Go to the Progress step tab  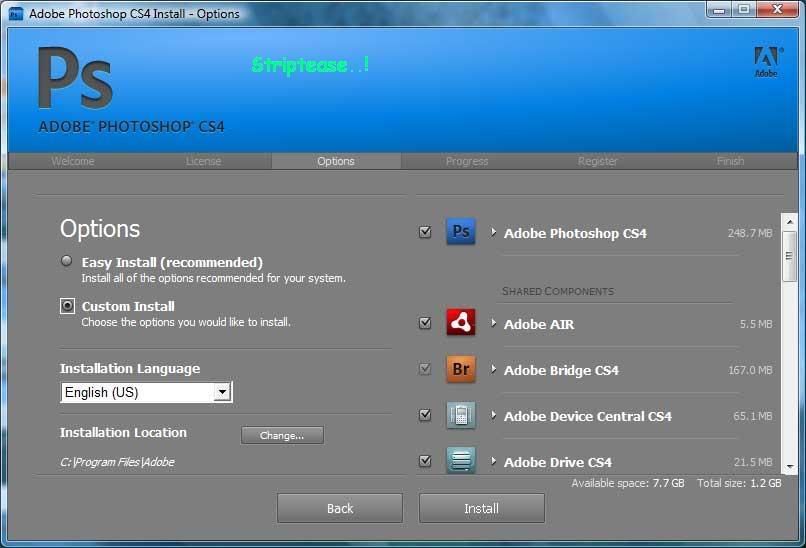pos(467,161)
